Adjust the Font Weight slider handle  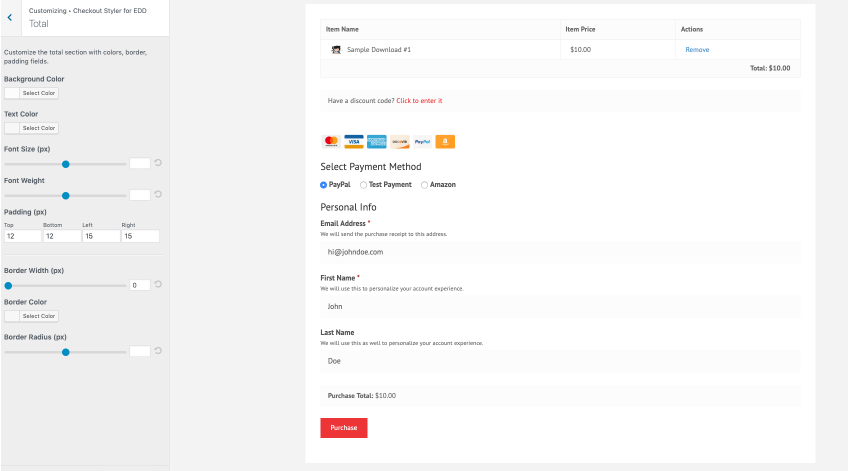click(65, 196)
